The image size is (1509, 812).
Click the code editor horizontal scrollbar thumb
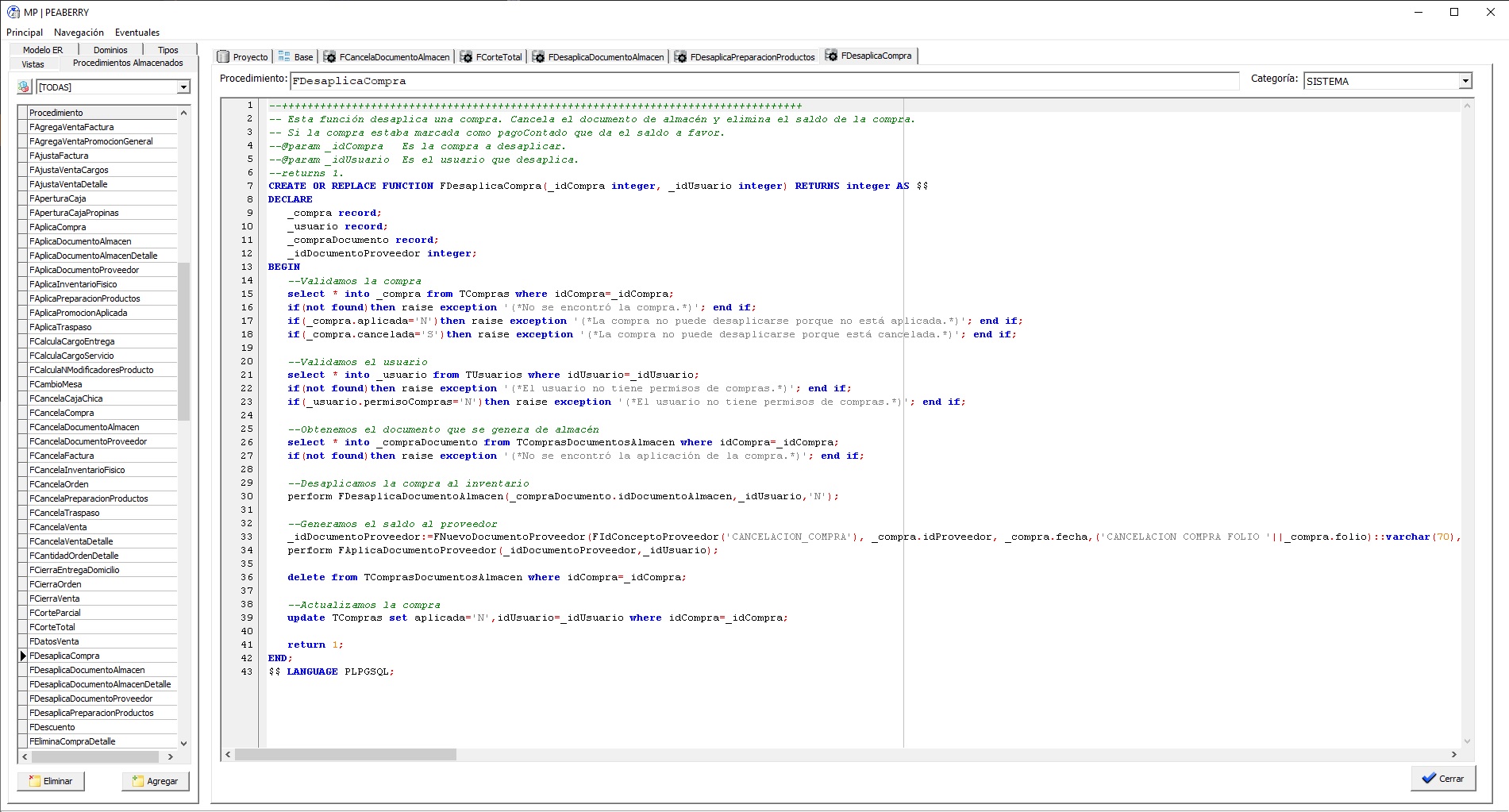pyautogui.click(x=345, y=755)
